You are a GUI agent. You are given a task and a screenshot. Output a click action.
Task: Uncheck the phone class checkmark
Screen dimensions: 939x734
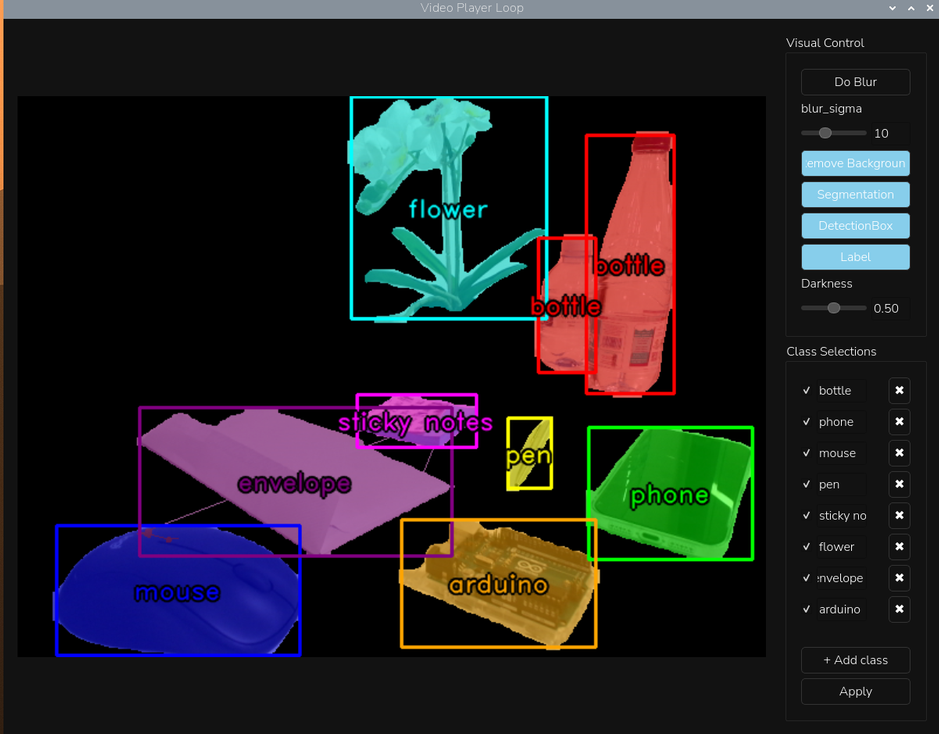[807, 421]
